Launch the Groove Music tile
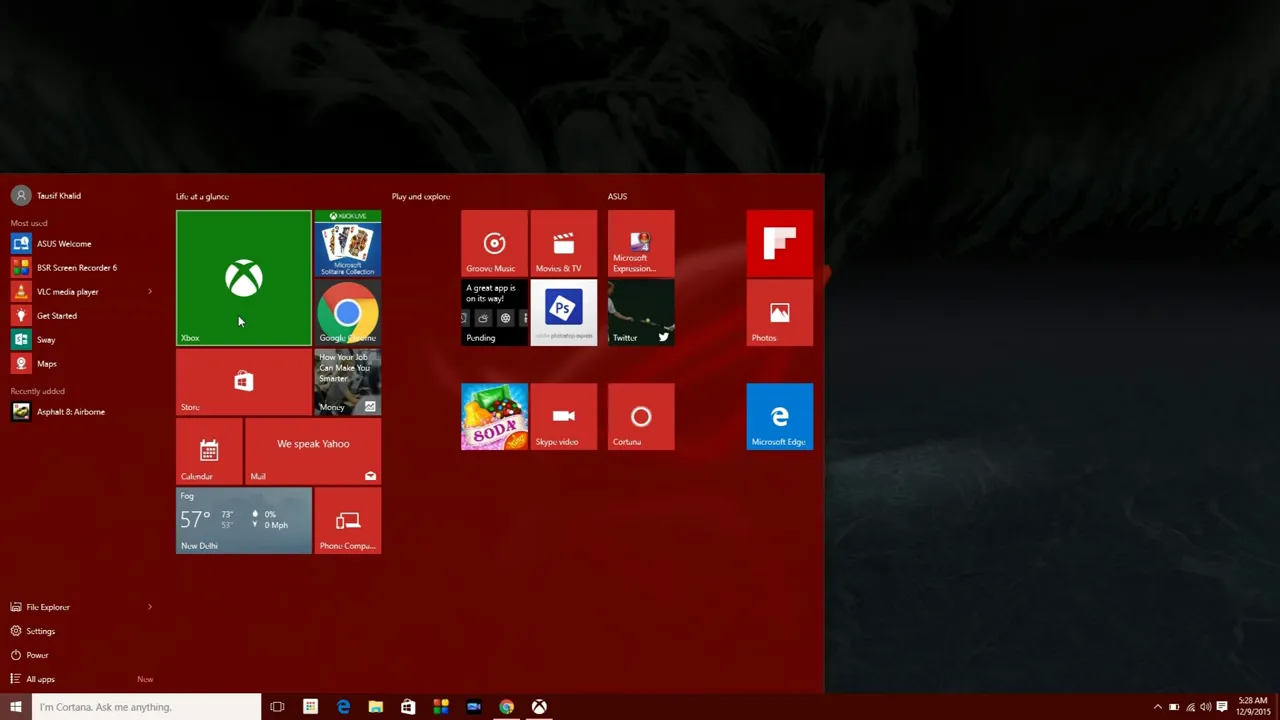The width and height of the screenshot is (1280, 720). [494, 243]
